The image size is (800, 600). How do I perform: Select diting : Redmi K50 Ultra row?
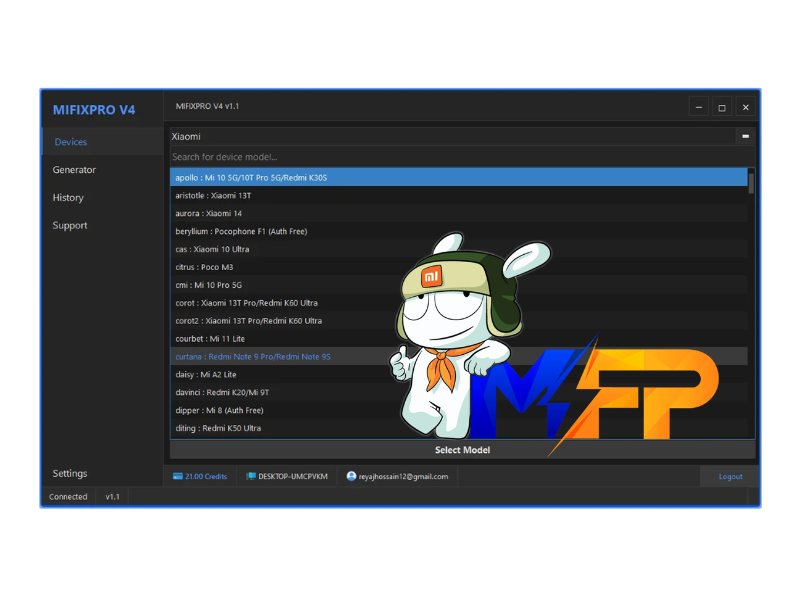pyautogui.click(x=459, y=428)
